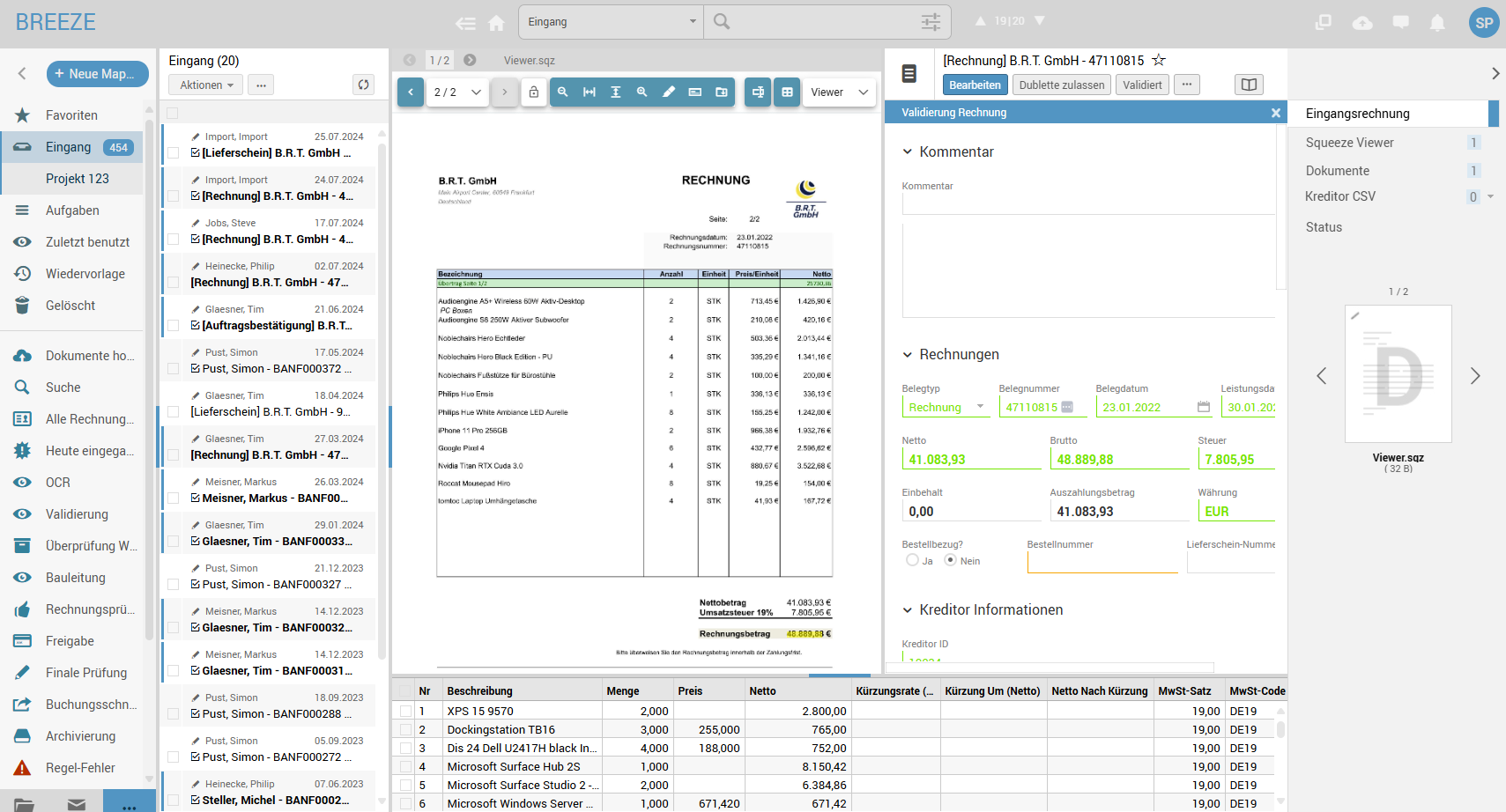Open the book view icon beside Validiert
The width and height of the screenshot is (1506, 812).
(x=1249, y=85)
